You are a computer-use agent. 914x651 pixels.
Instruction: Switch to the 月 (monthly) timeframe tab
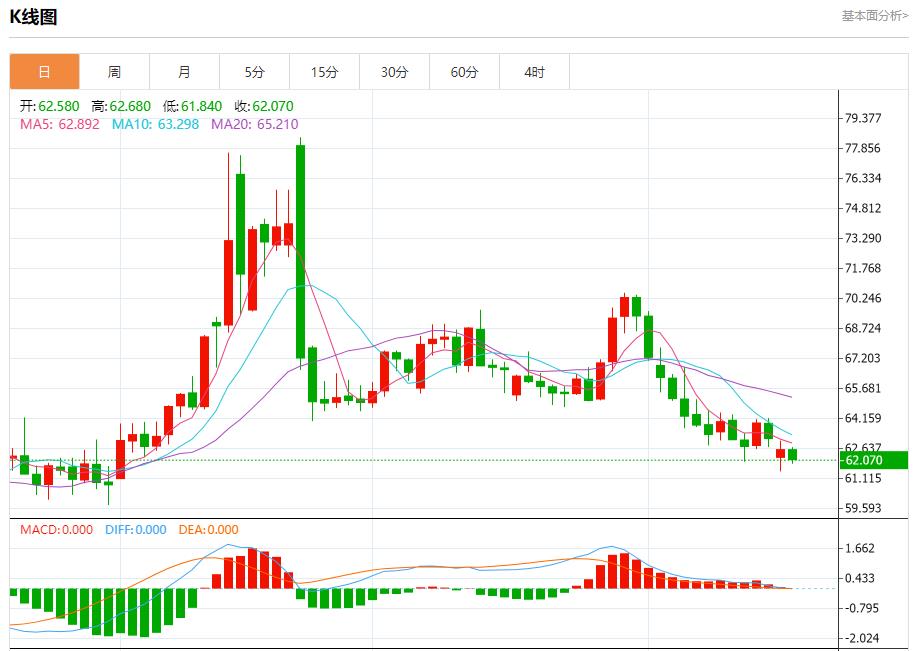pyautogui.click(x=183, y=71)
